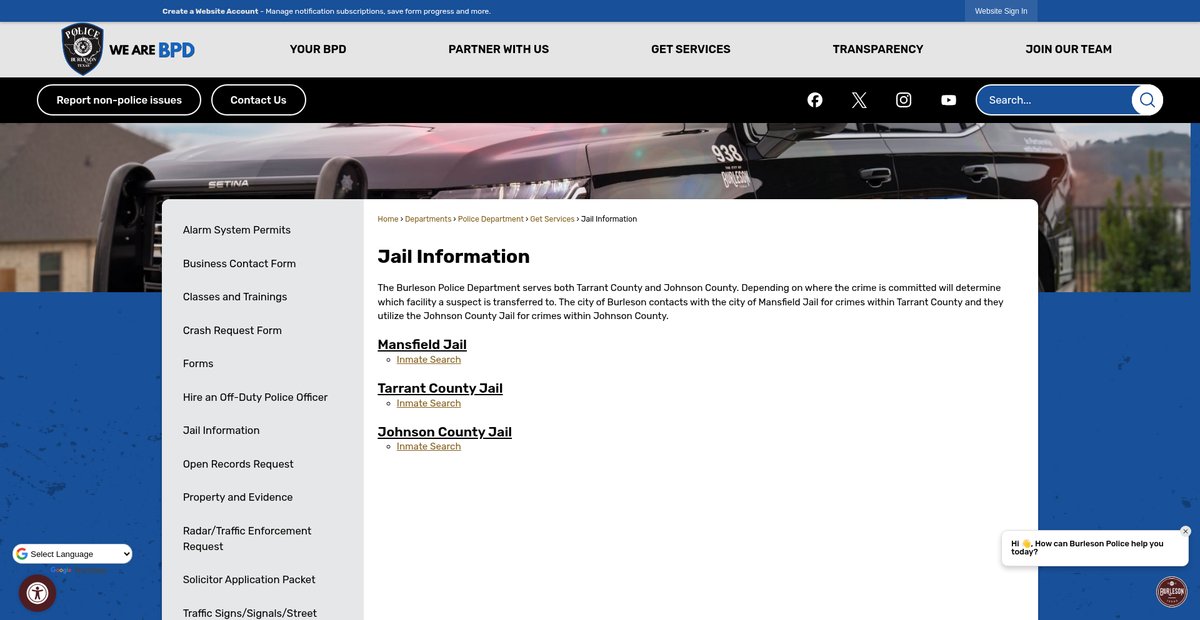1200x620 pixels.
Task: Click Departments in the breadcrumb
Action: pos(428,219)
